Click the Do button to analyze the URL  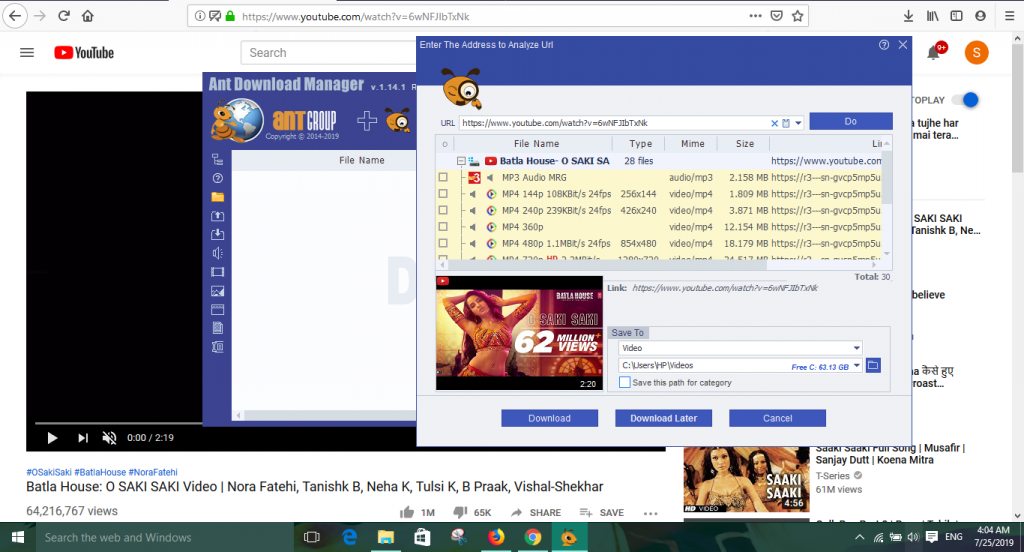[x=850, y=121]
